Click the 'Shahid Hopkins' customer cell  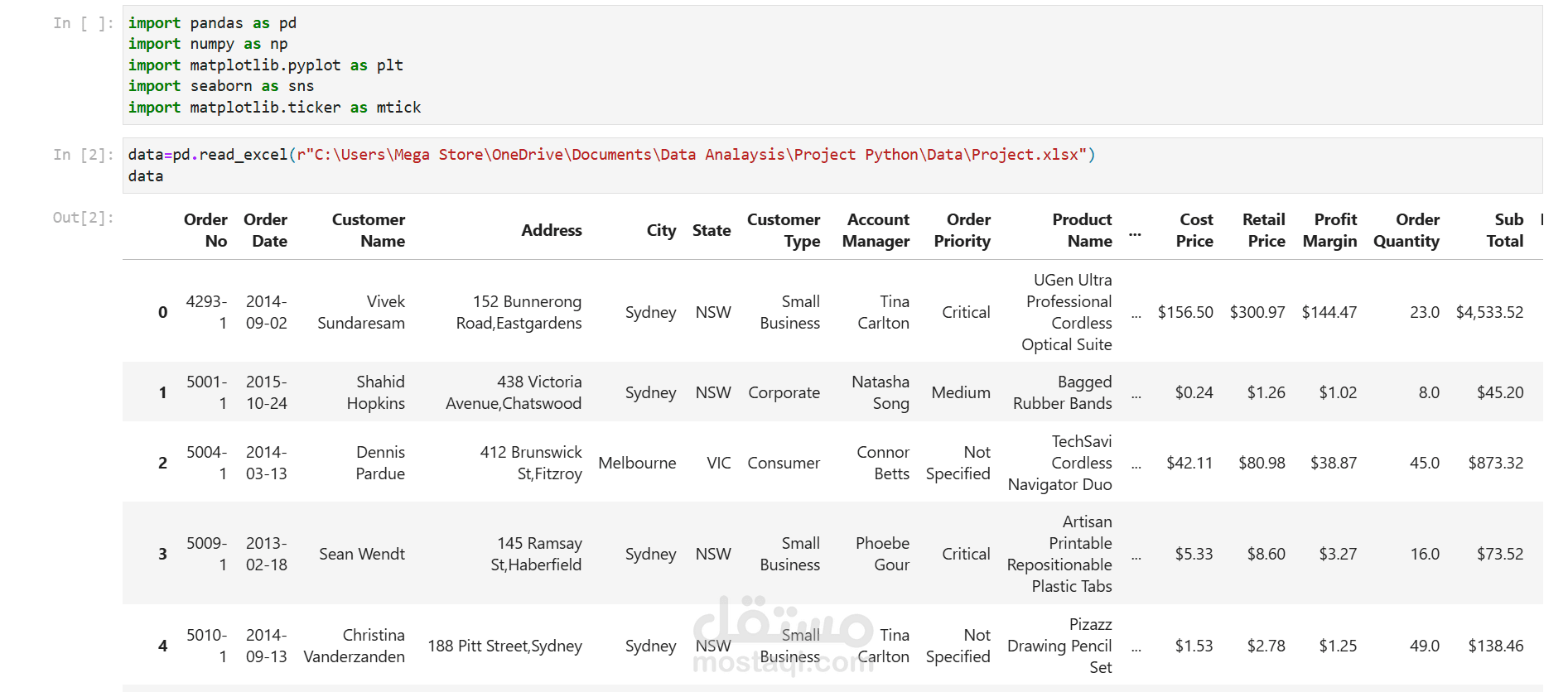[376, 392]
